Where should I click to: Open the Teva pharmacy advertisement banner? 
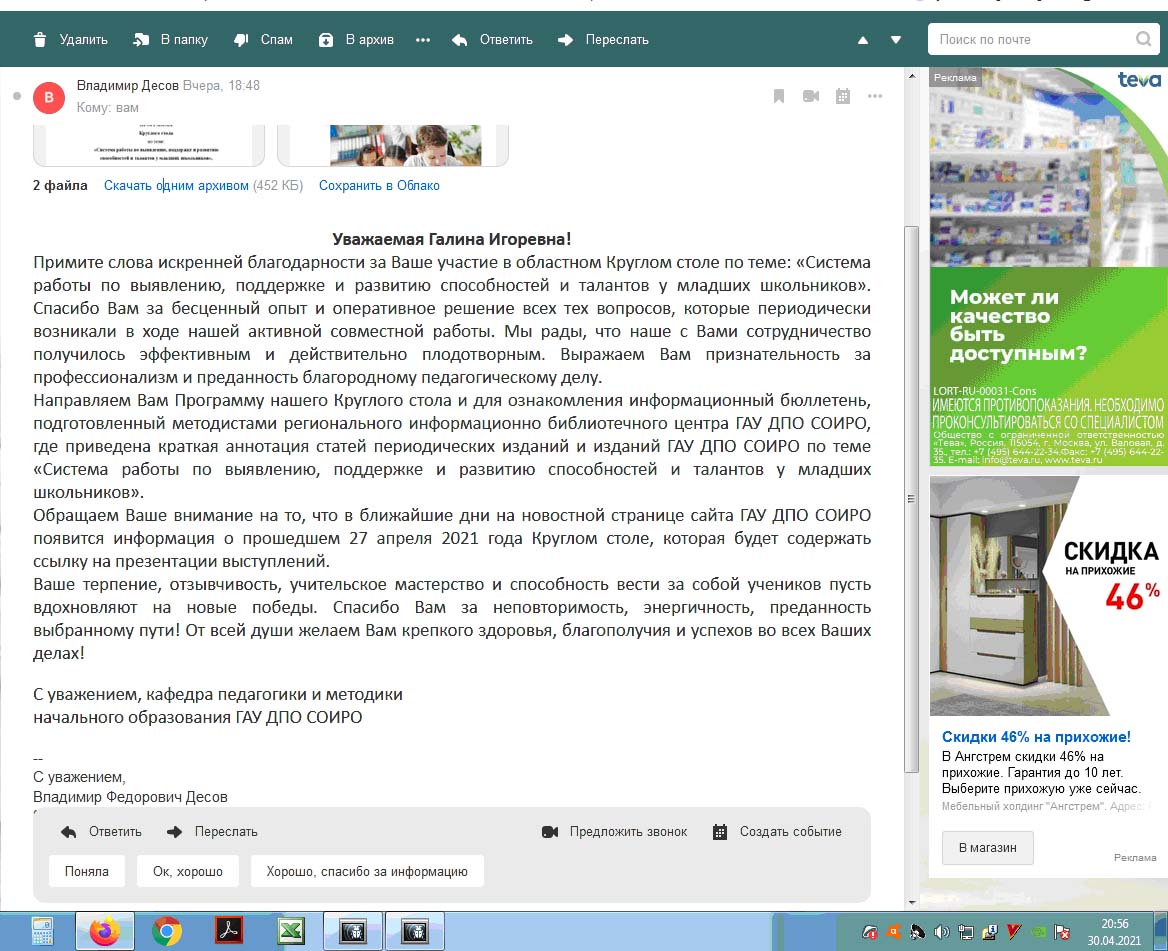click(x=1048, y=267)
